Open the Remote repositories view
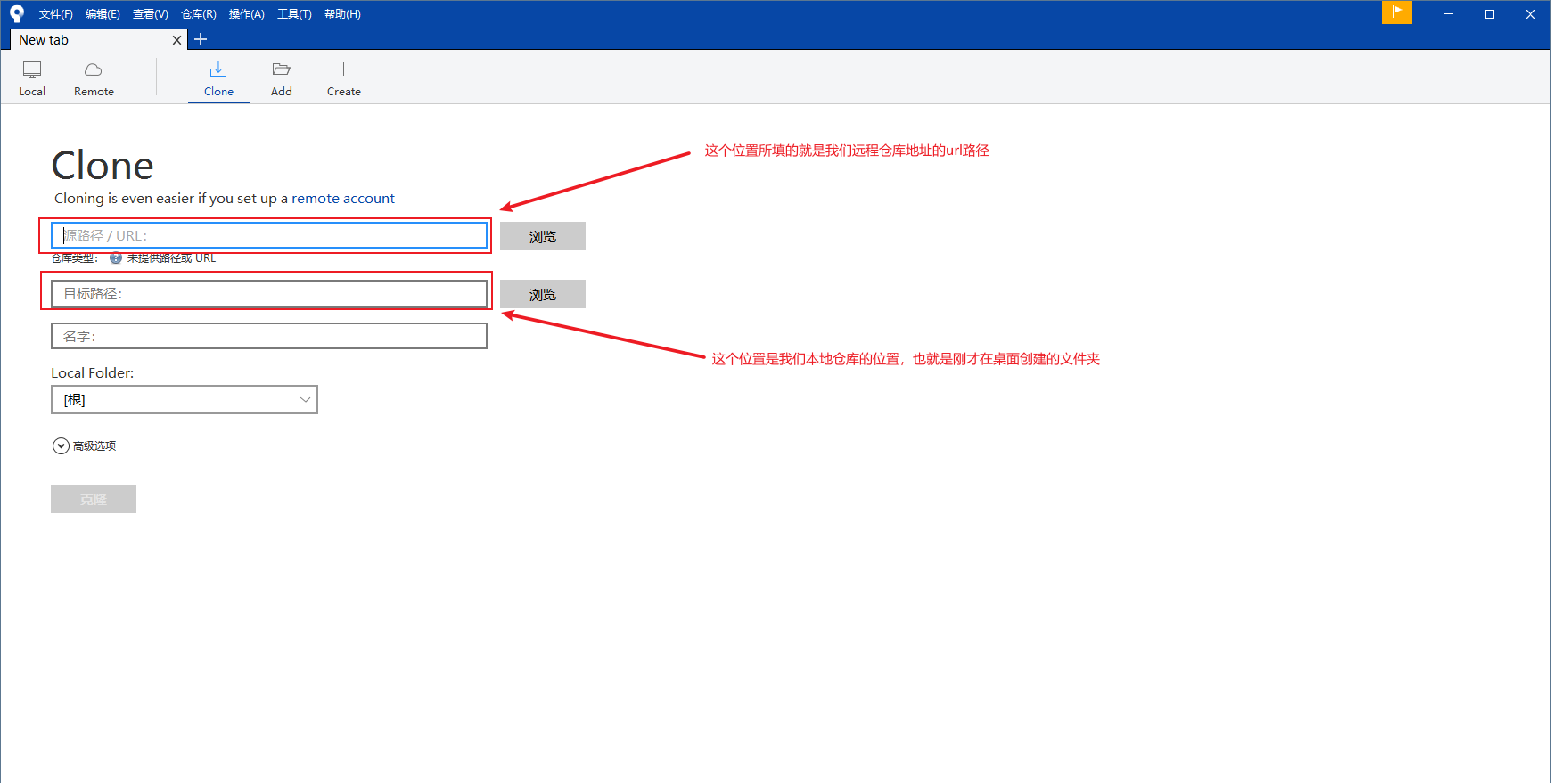The image size is (1551, 784). (94, 78)
